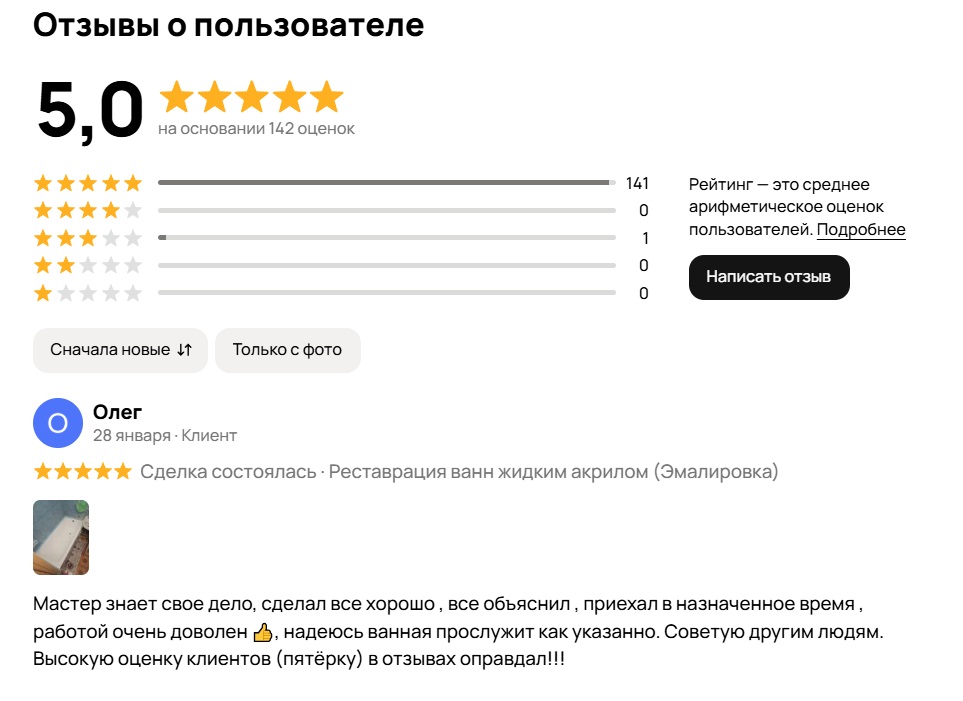
Task: Select the four-star rating row stars
Action: coord(88,210)
